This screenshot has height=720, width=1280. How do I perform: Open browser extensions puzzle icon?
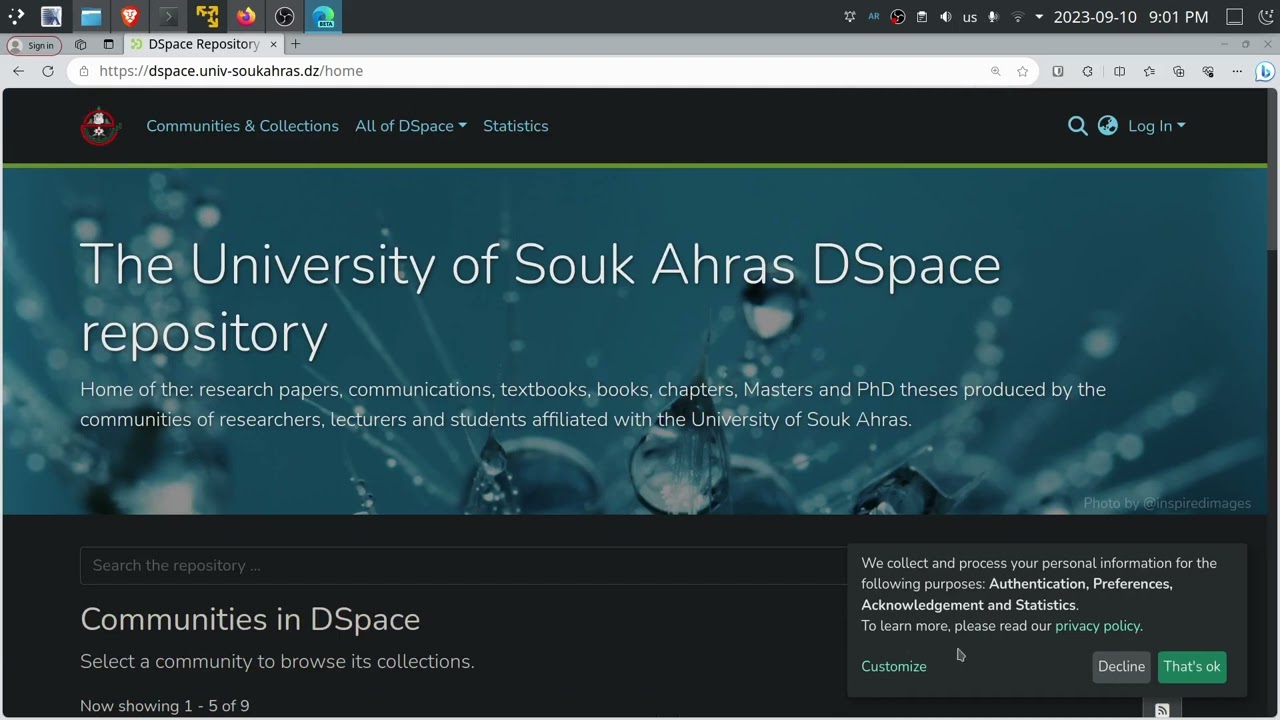point(1088,71)
